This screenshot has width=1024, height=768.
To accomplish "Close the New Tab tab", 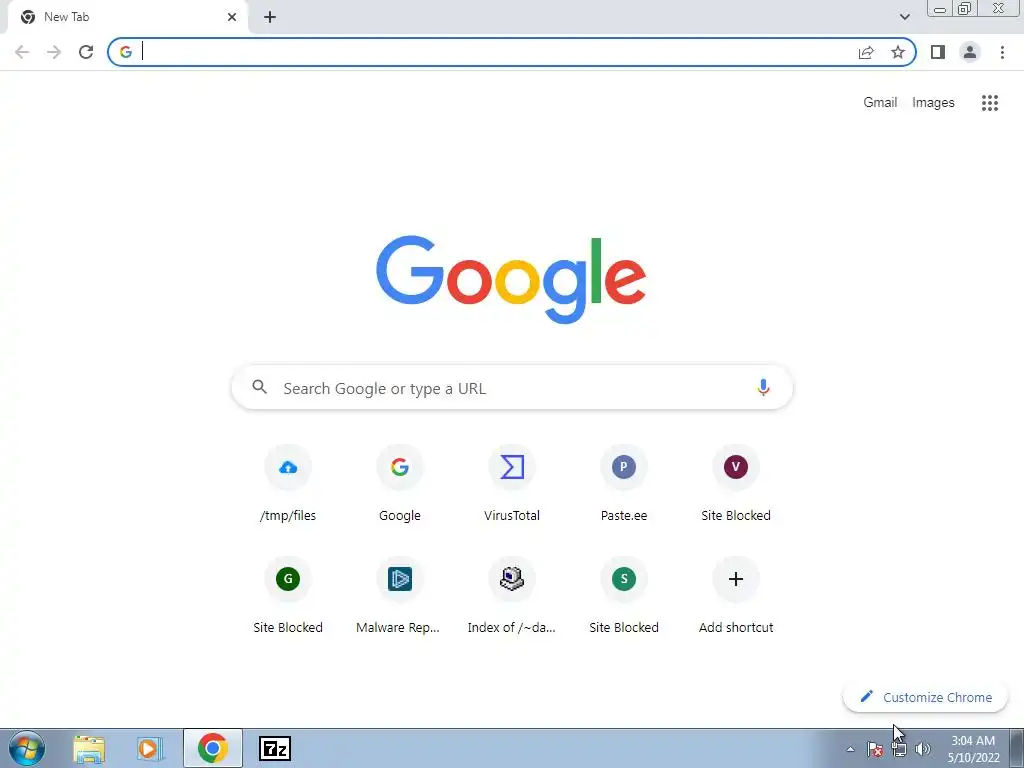I will (232, 18).
